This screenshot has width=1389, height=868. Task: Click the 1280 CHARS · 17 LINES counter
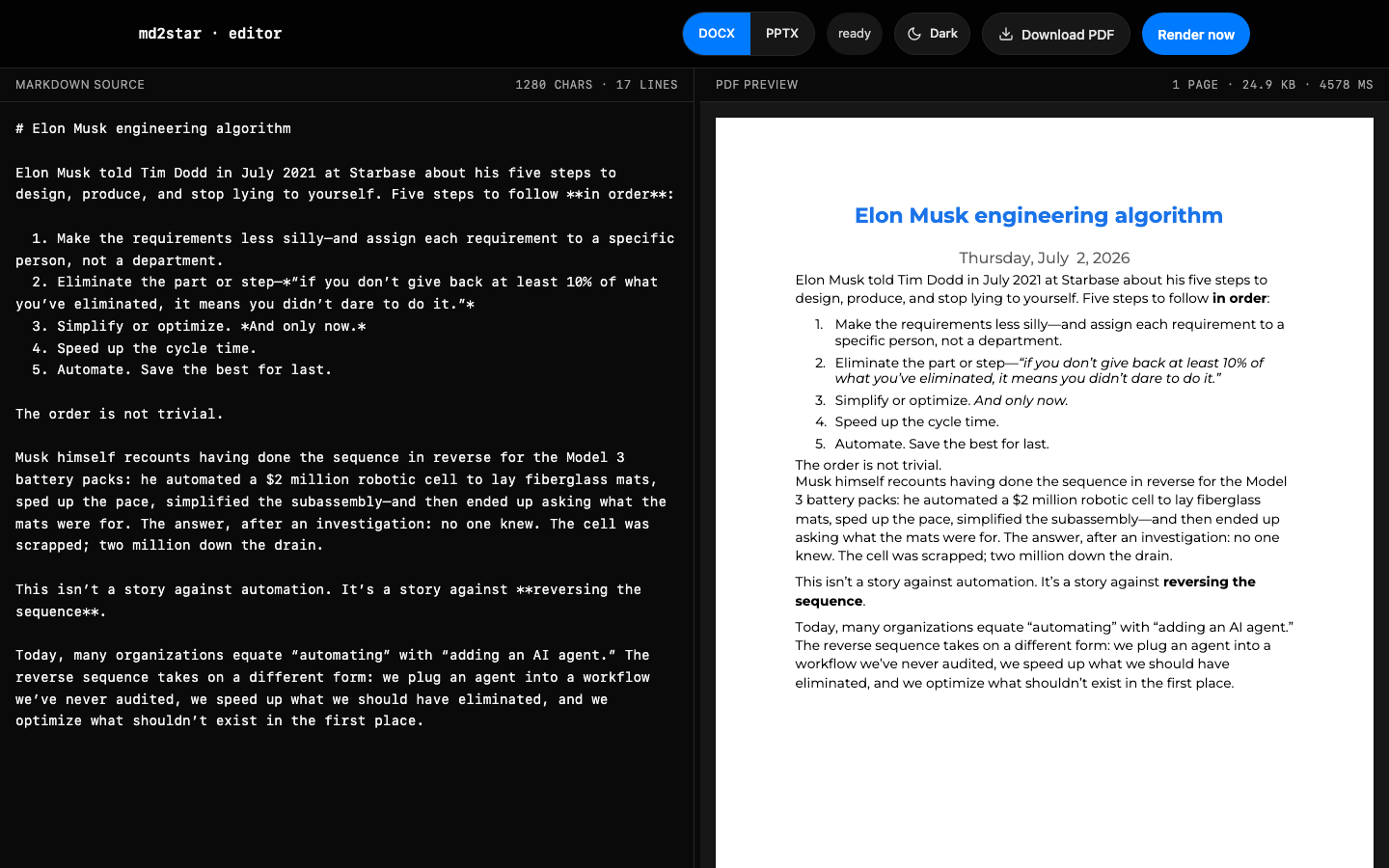596,85
